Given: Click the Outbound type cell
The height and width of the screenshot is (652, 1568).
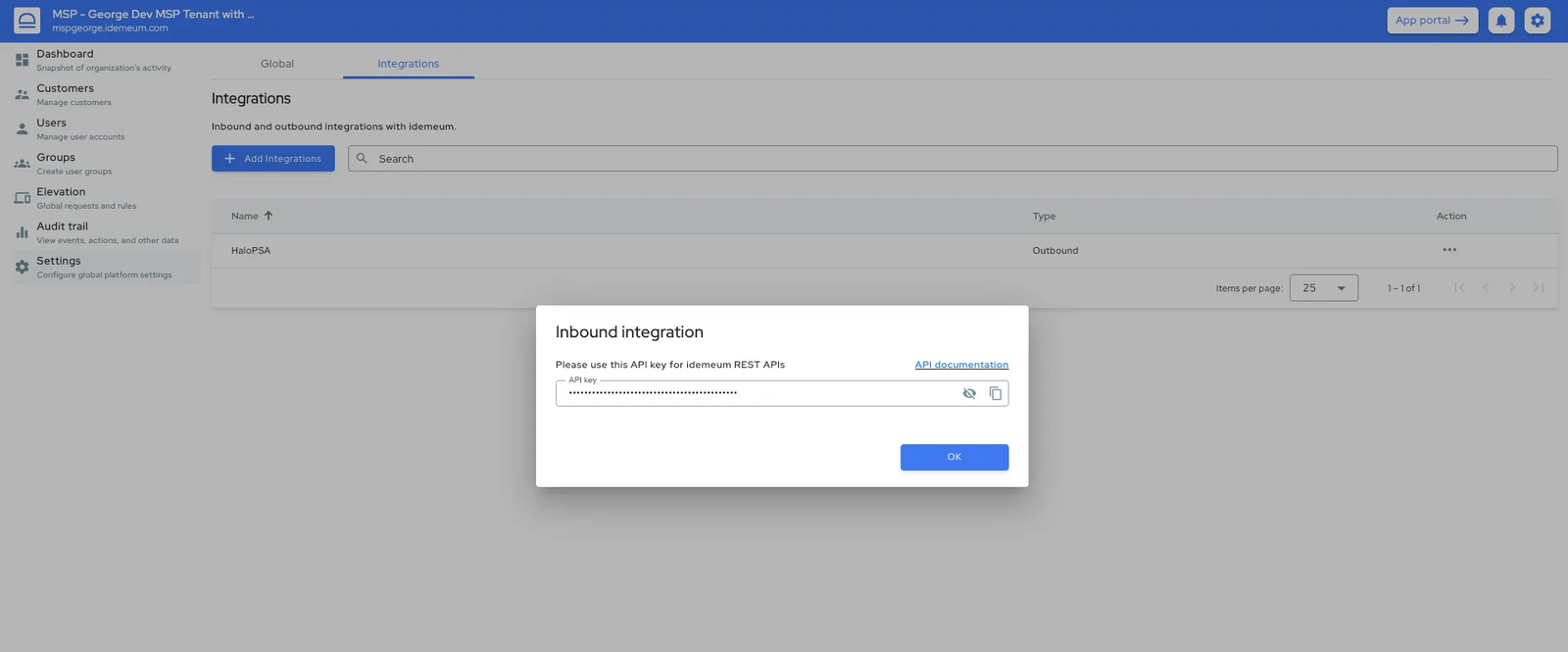Looking at the screenshot, I should (1055, 251).
